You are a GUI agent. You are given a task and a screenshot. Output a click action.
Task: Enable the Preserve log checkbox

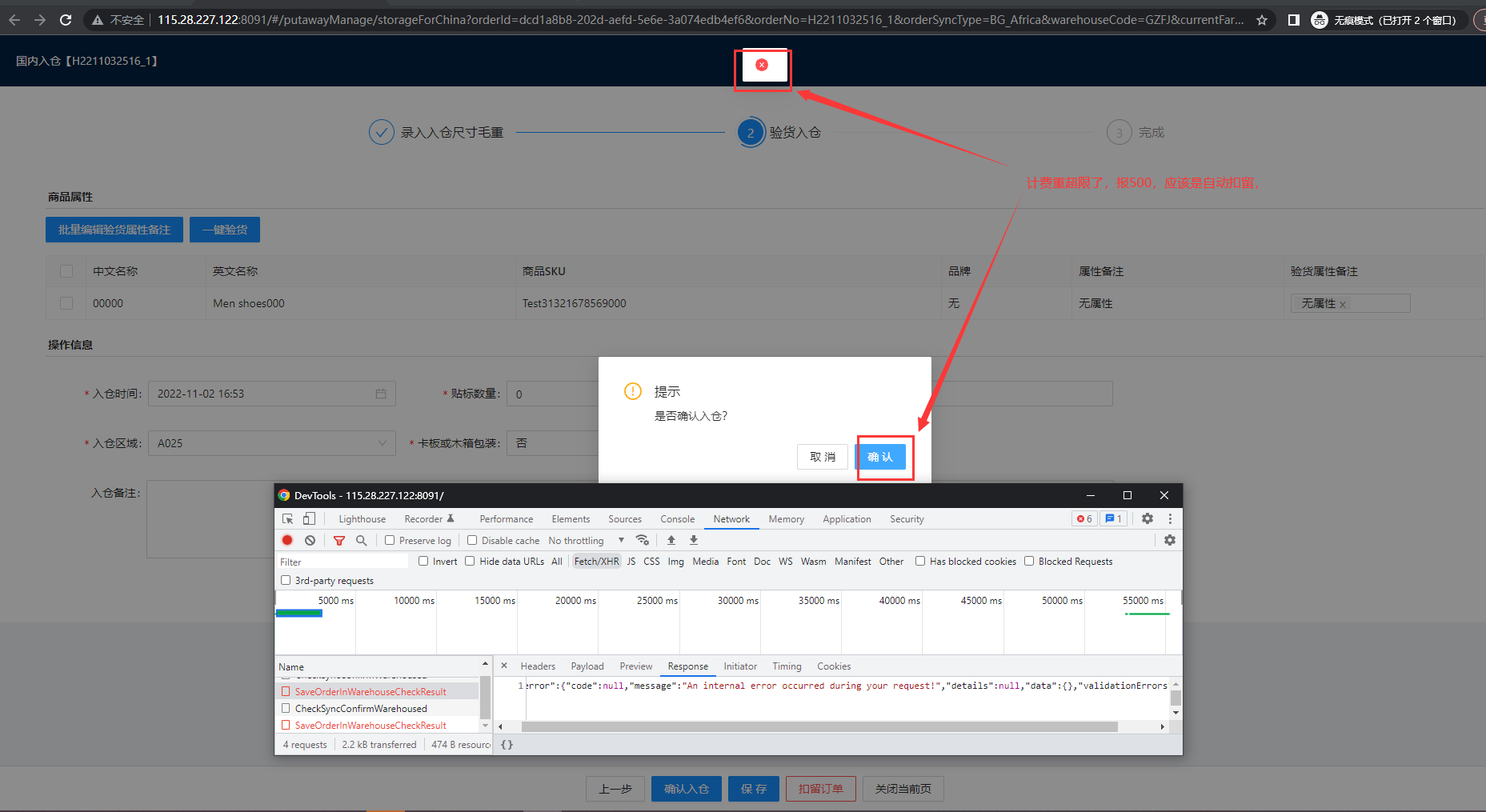pos(390,540)
